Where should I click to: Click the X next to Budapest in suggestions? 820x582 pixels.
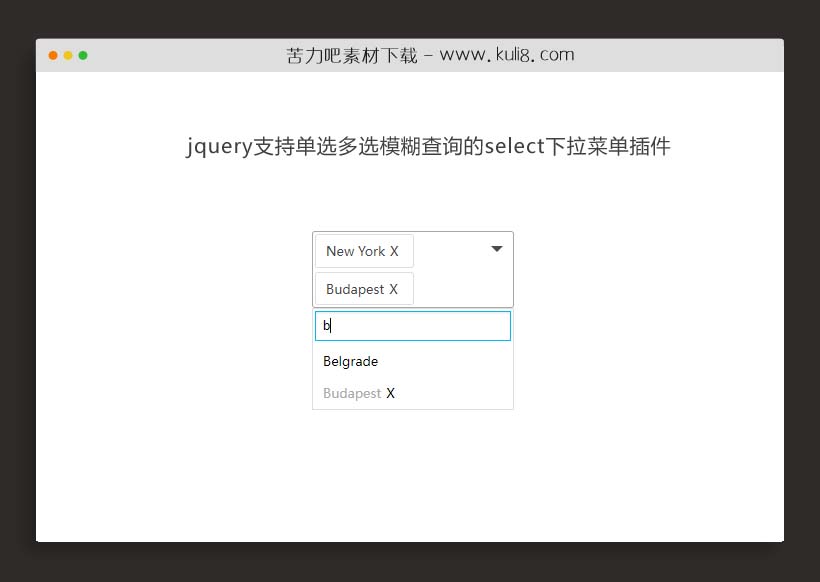(390, 393)
